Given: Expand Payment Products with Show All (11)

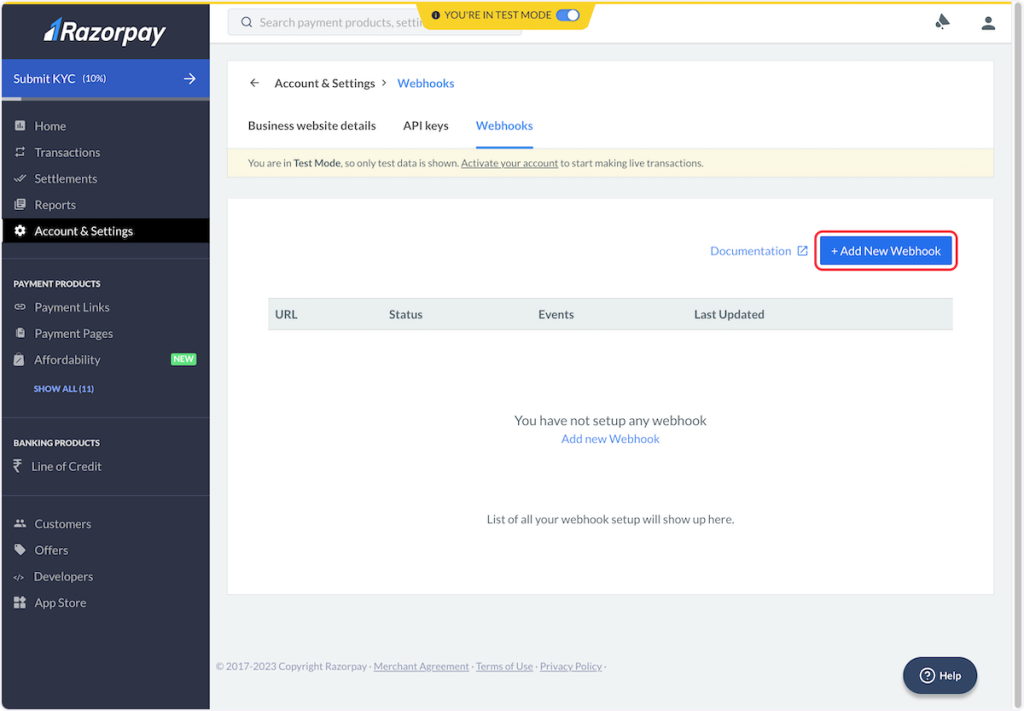Looking at the screenshot, I should [x=64, y=388].
